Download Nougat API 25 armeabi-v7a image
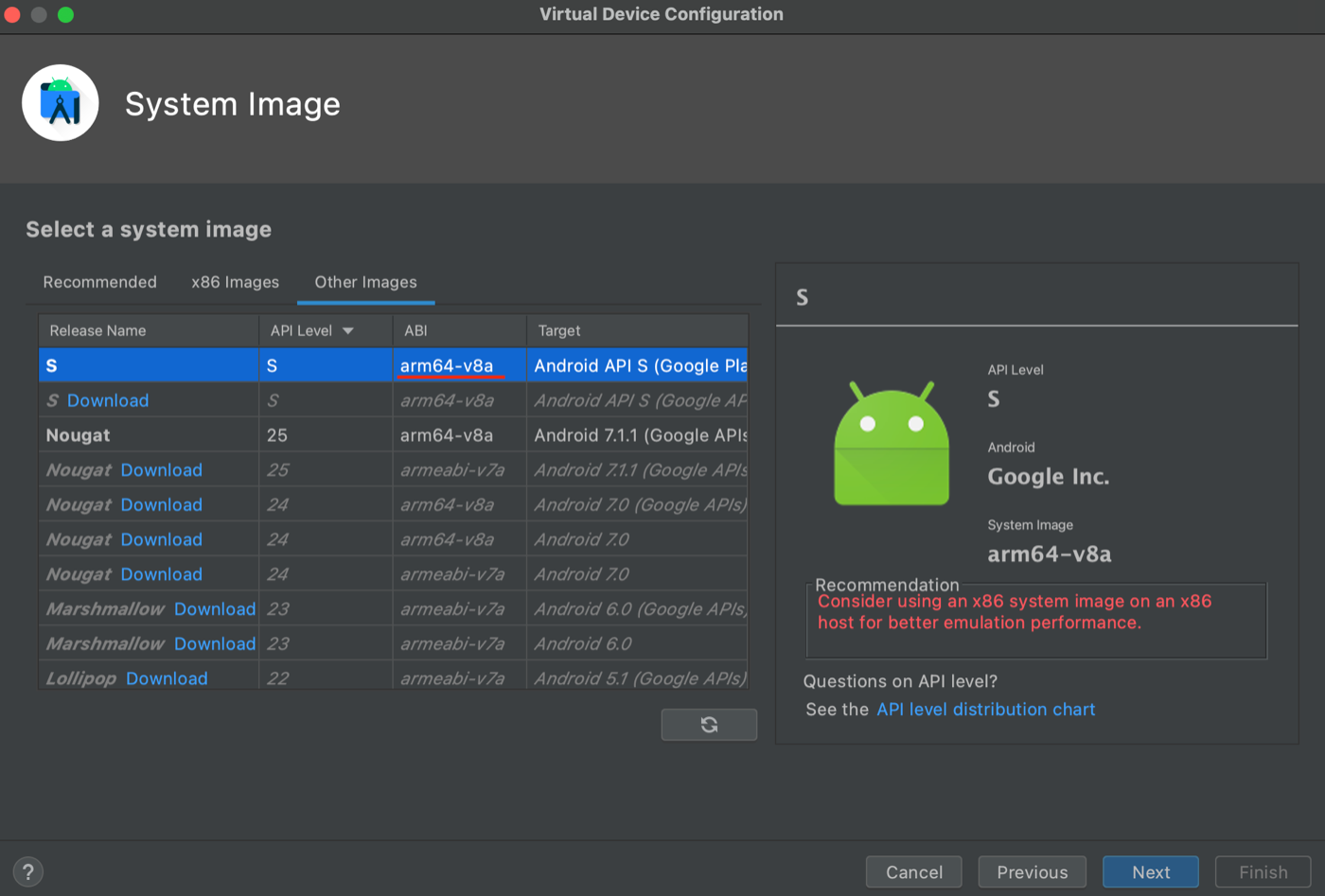This screenshot has width=1325, height=896. click(162, 470)
